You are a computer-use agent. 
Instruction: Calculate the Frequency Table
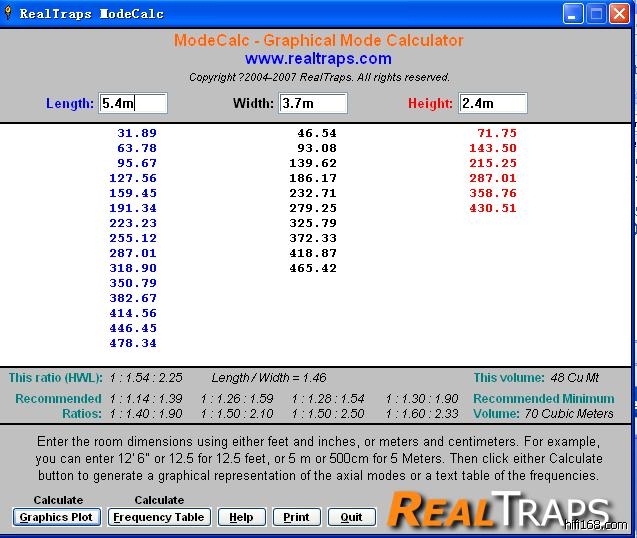(x=159, y=517)
